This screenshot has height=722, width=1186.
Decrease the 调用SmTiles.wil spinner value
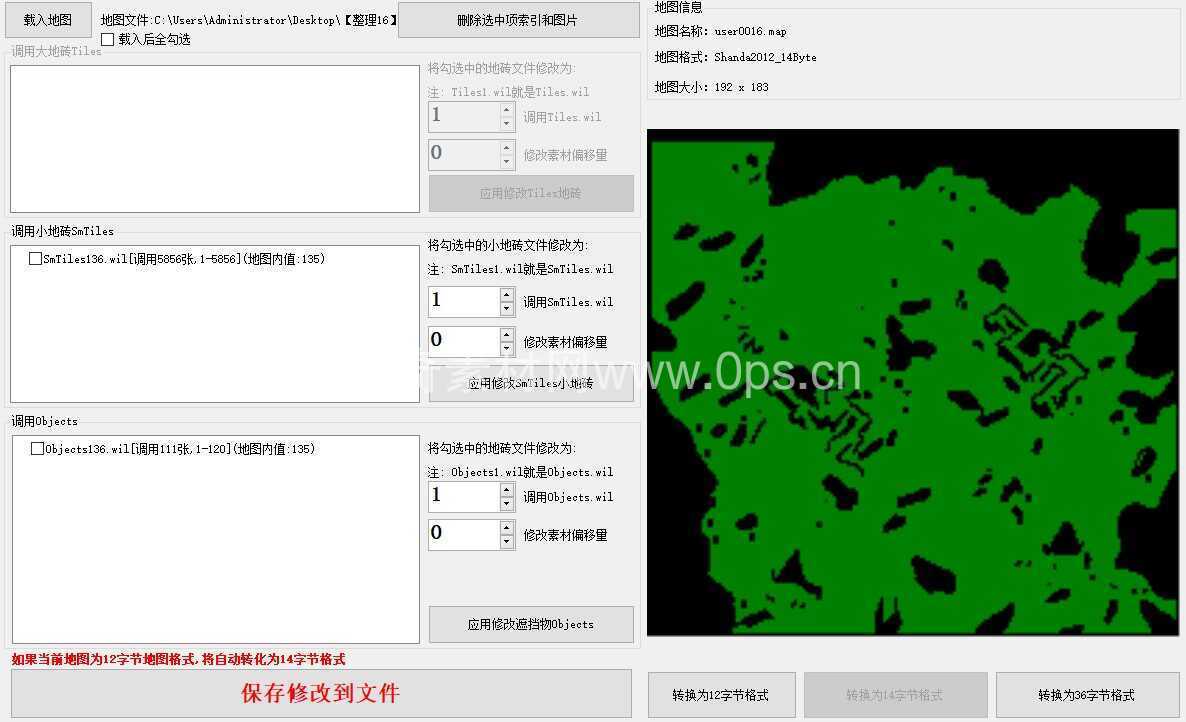pos(507,309)
